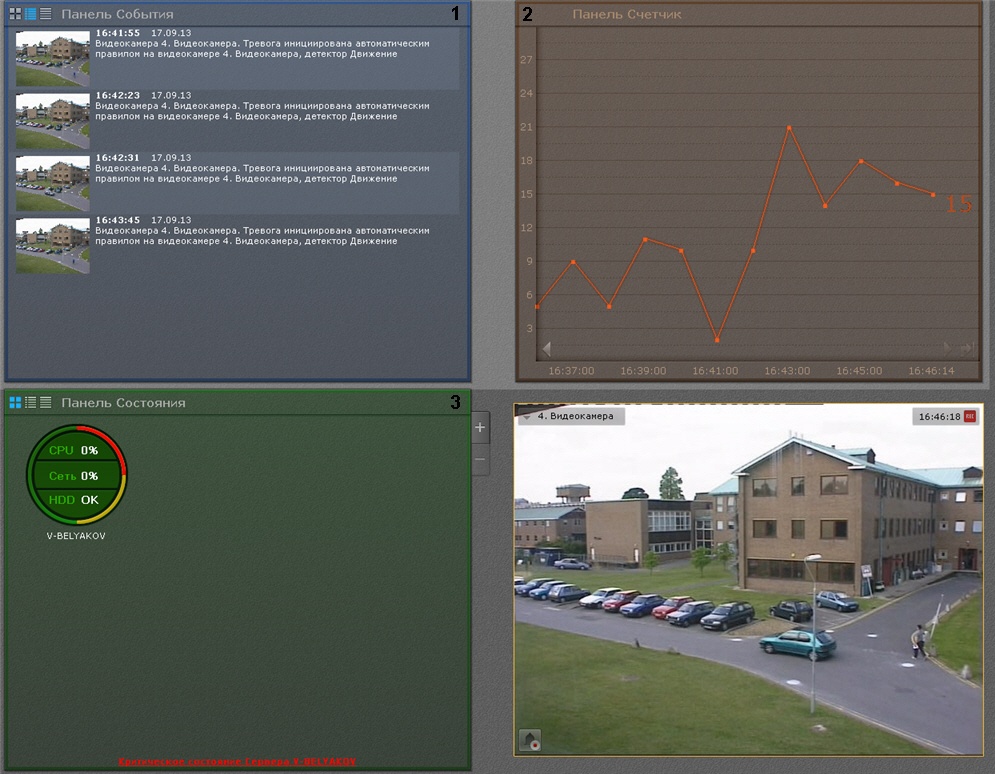Select detailed list view in Status panel

coord(30,402)
